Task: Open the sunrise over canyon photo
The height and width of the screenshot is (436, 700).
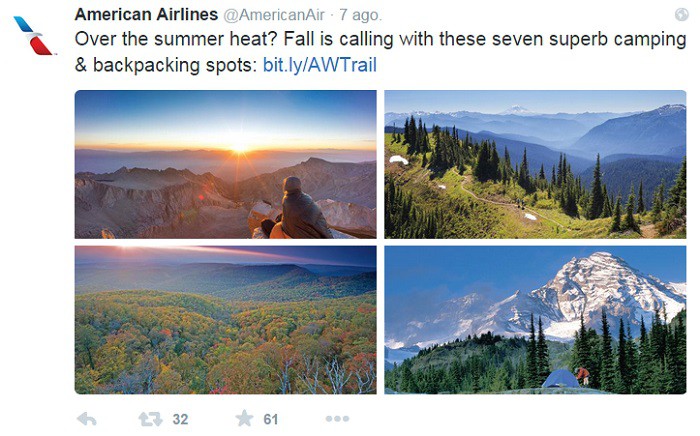Action: pyautogui.click(x=225, y=163)
